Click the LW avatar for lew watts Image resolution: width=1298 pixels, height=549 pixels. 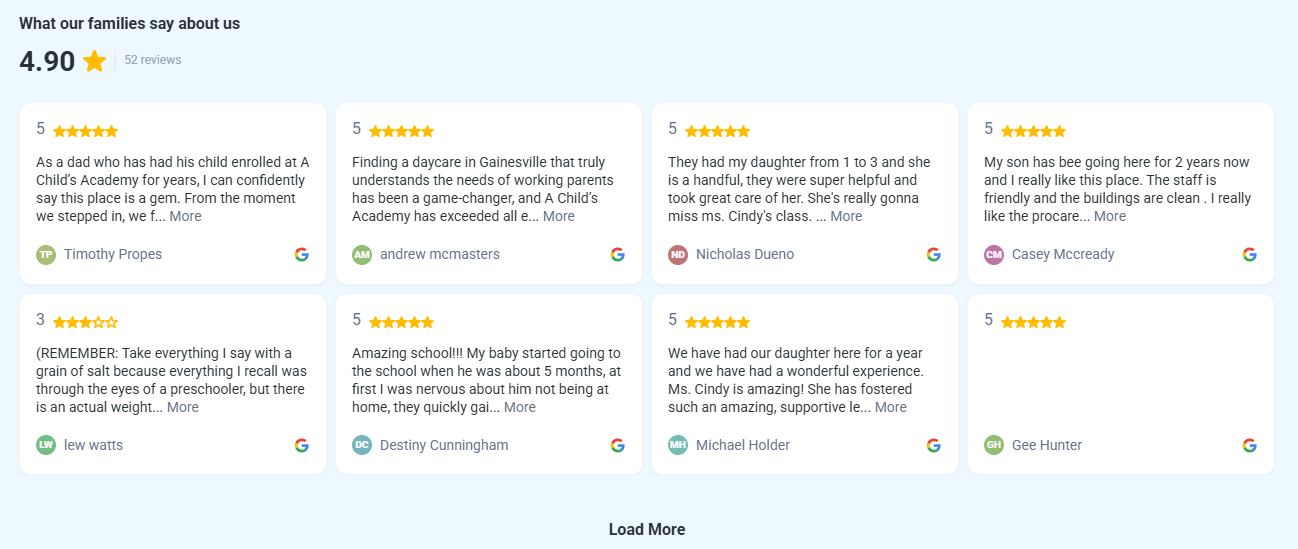point(46,445)
